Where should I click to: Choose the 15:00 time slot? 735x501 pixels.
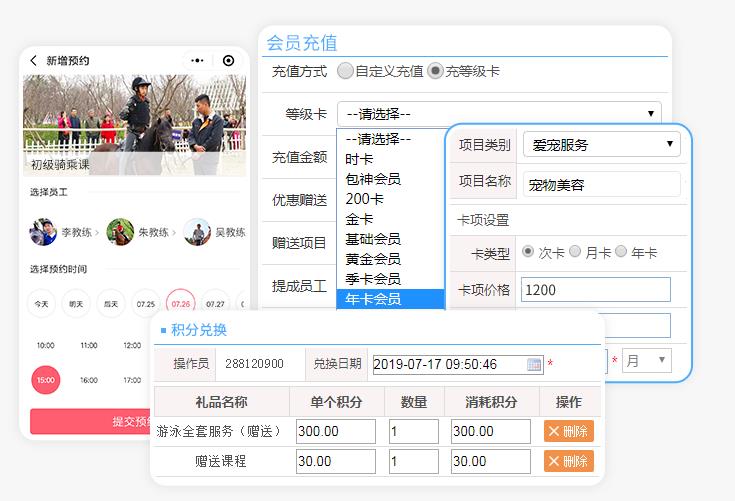point(45,380)
